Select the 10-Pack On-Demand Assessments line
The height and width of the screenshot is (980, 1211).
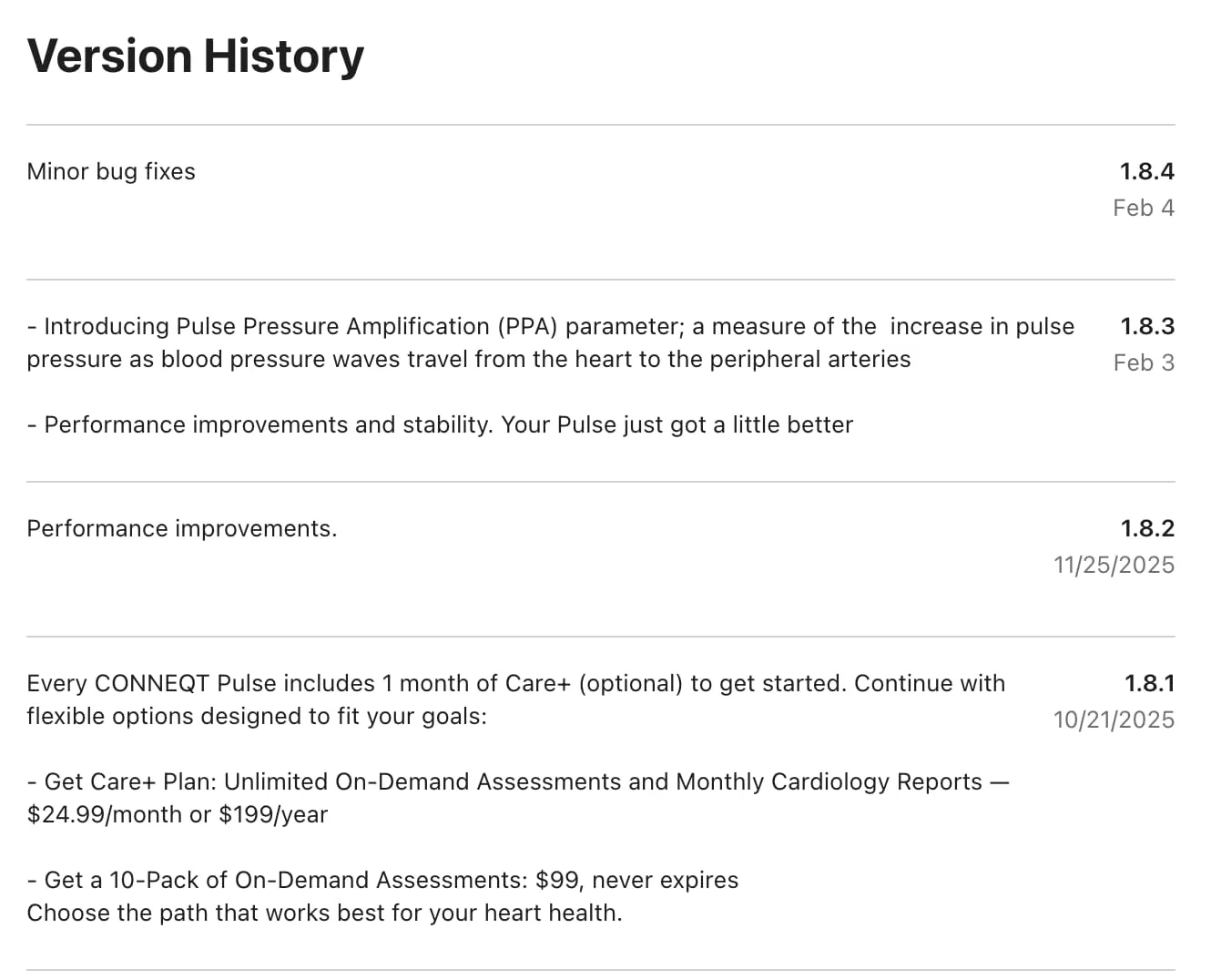pyautogui.click(x=382, y=880)
